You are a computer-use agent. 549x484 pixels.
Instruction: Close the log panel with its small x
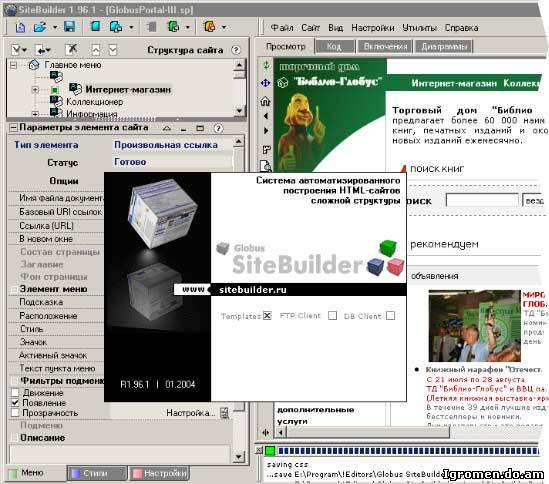(x=259, y=450)
